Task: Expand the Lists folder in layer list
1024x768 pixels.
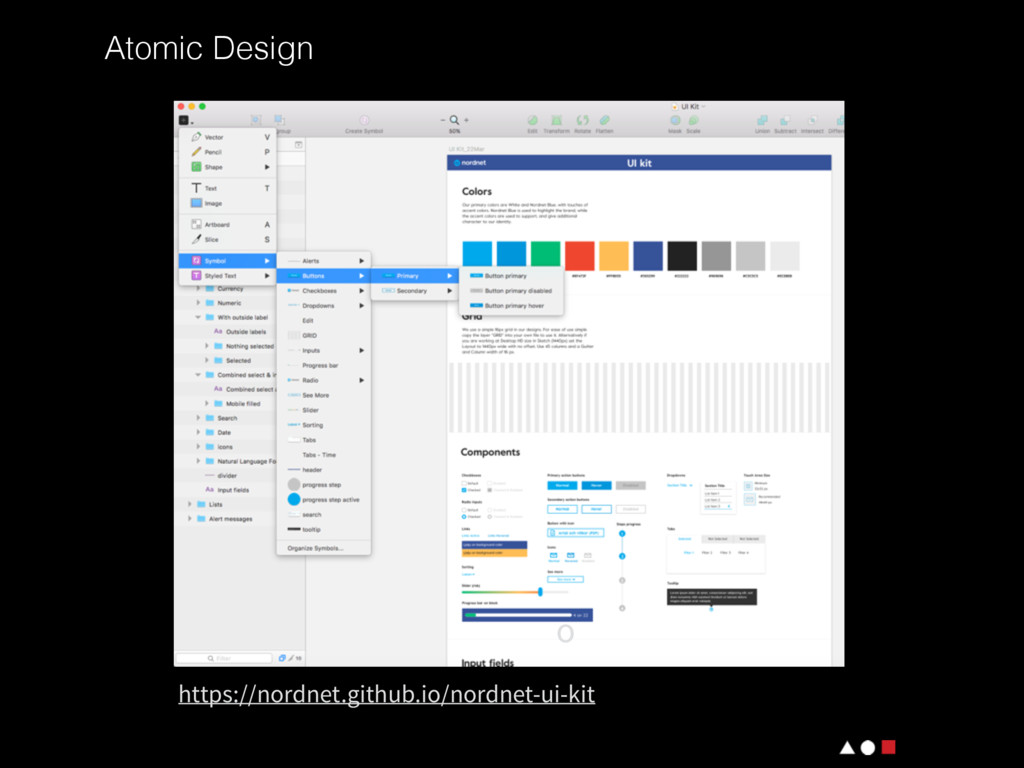Action: (x=190, y=504)
